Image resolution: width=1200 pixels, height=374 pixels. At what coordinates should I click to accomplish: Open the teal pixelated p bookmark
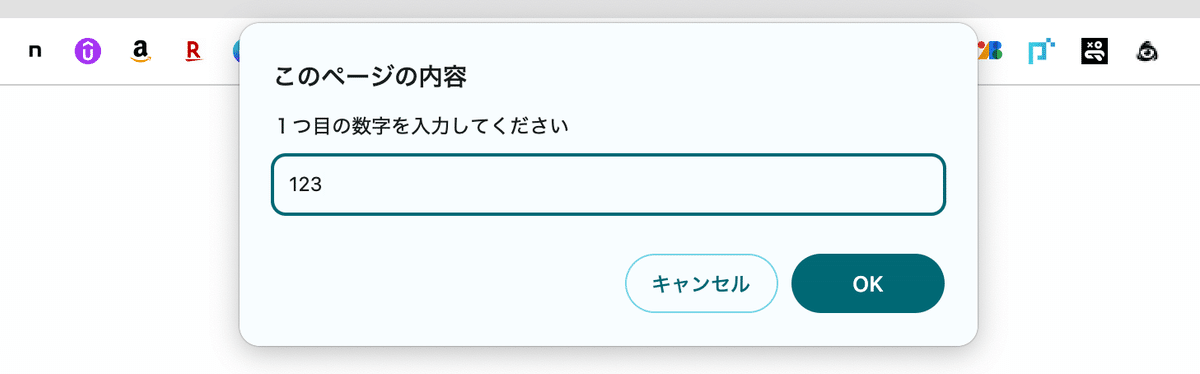1043,51
